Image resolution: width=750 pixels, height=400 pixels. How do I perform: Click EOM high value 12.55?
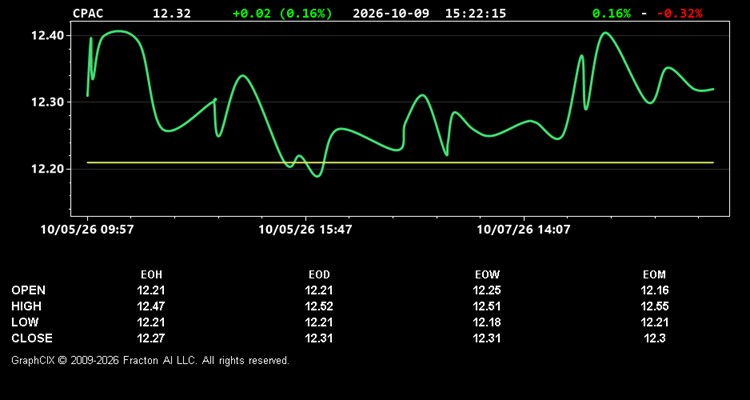pyautogui.click(x=654, y=306)
